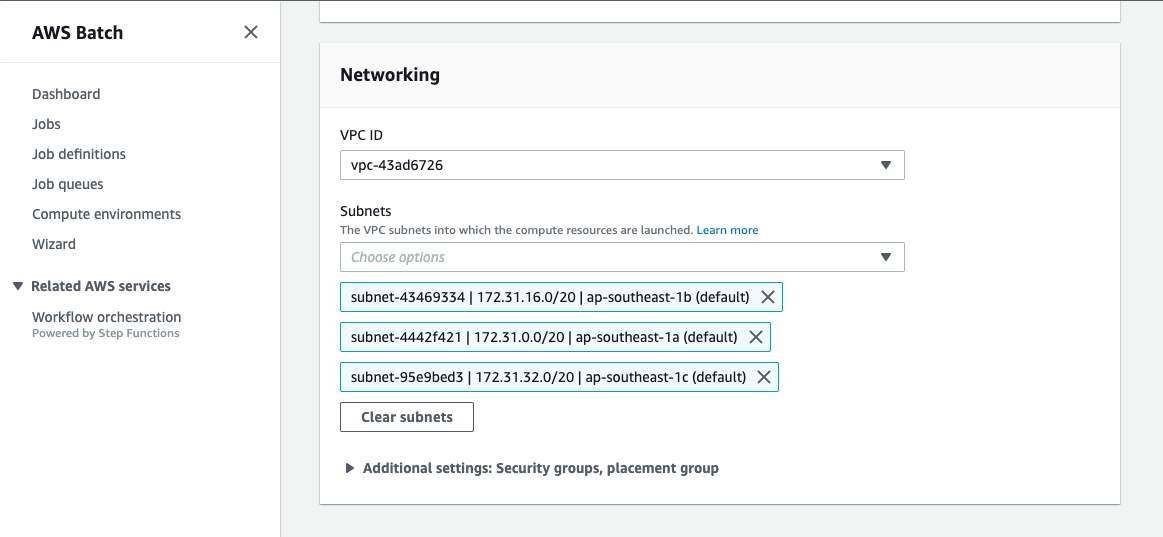1163x537 pixels.
Task: Click the subnet-95e9bed3 ap-southeast-1c tag
Action: (548, 377)
